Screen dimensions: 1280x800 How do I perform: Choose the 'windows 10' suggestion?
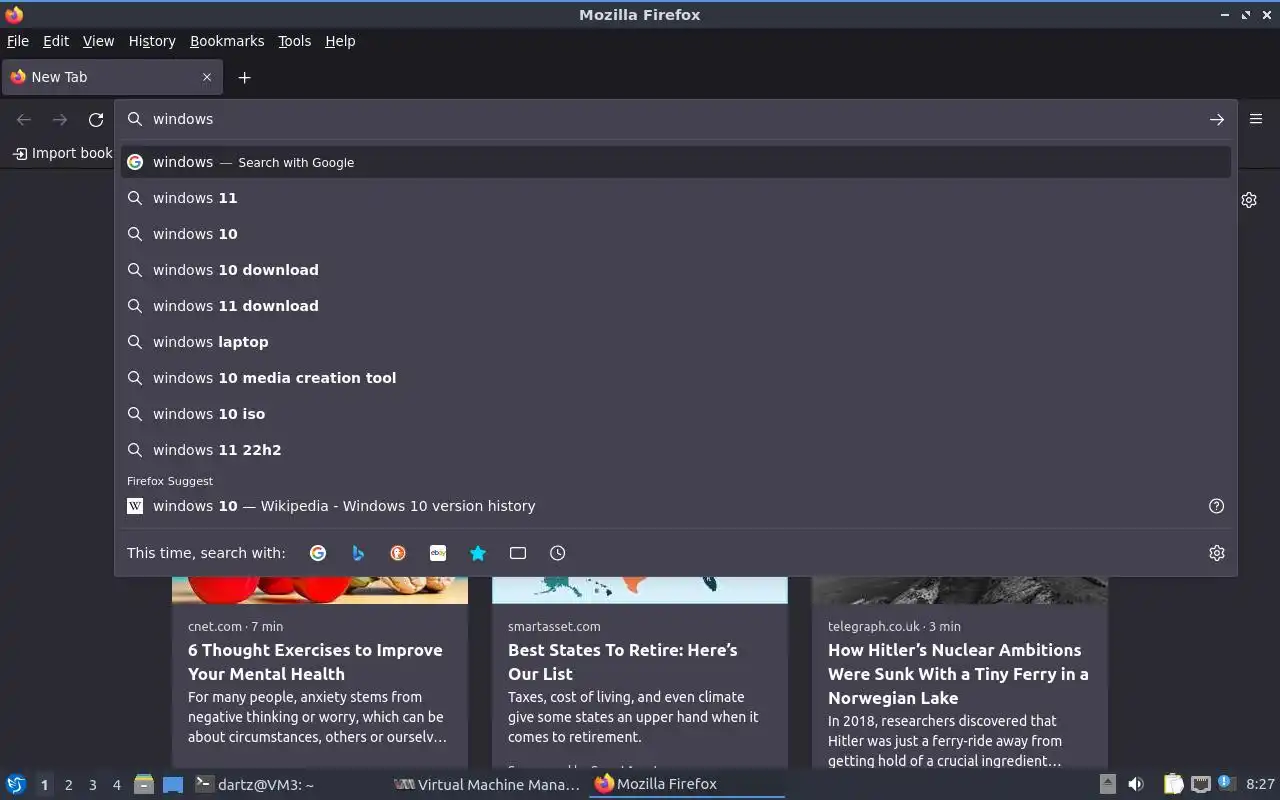pos(676,234)
